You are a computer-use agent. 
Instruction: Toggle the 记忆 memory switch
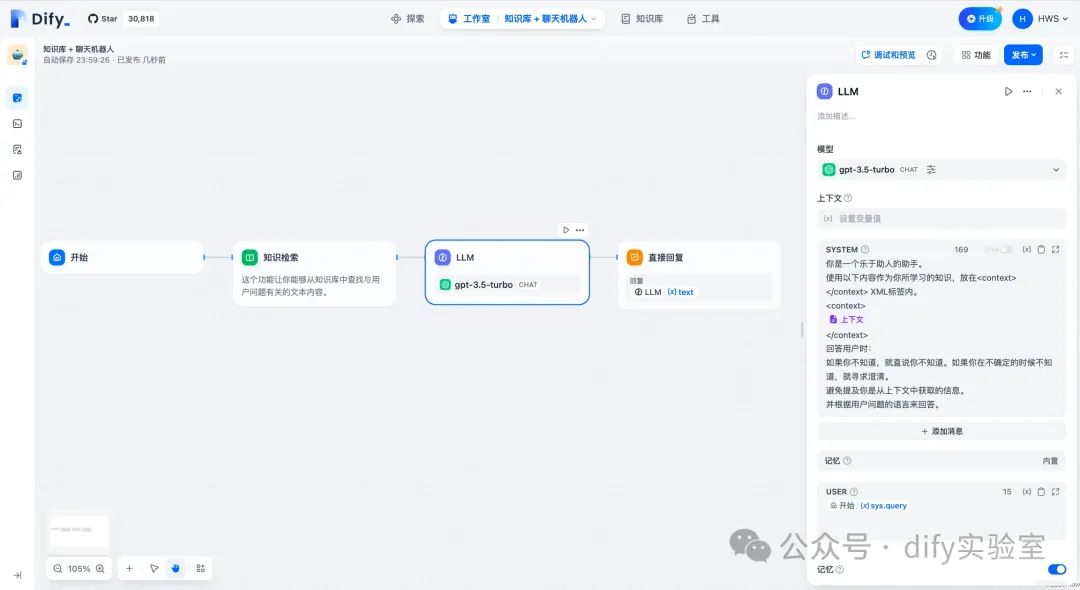(1057, 569)
